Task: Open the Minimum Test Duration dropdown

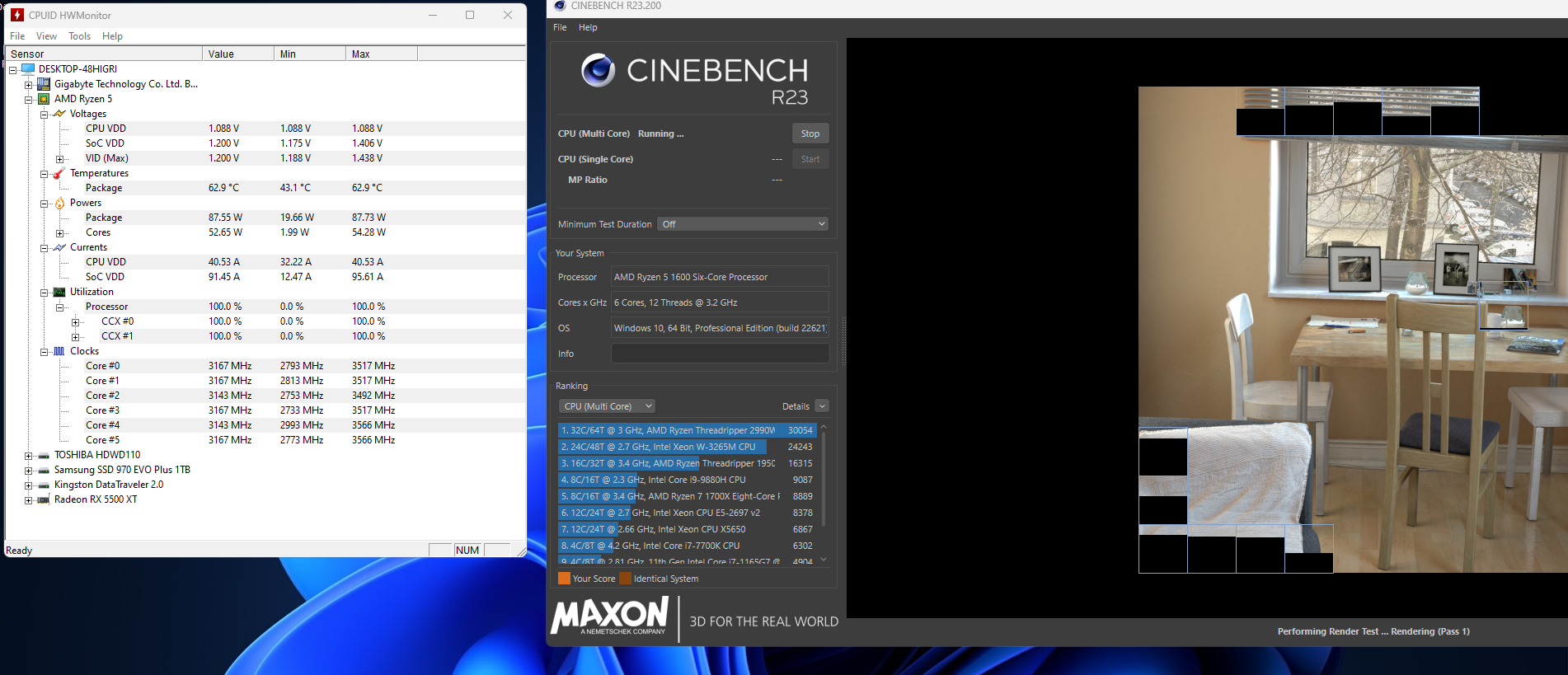Action: pyautogui.click(x=743, y=224)
